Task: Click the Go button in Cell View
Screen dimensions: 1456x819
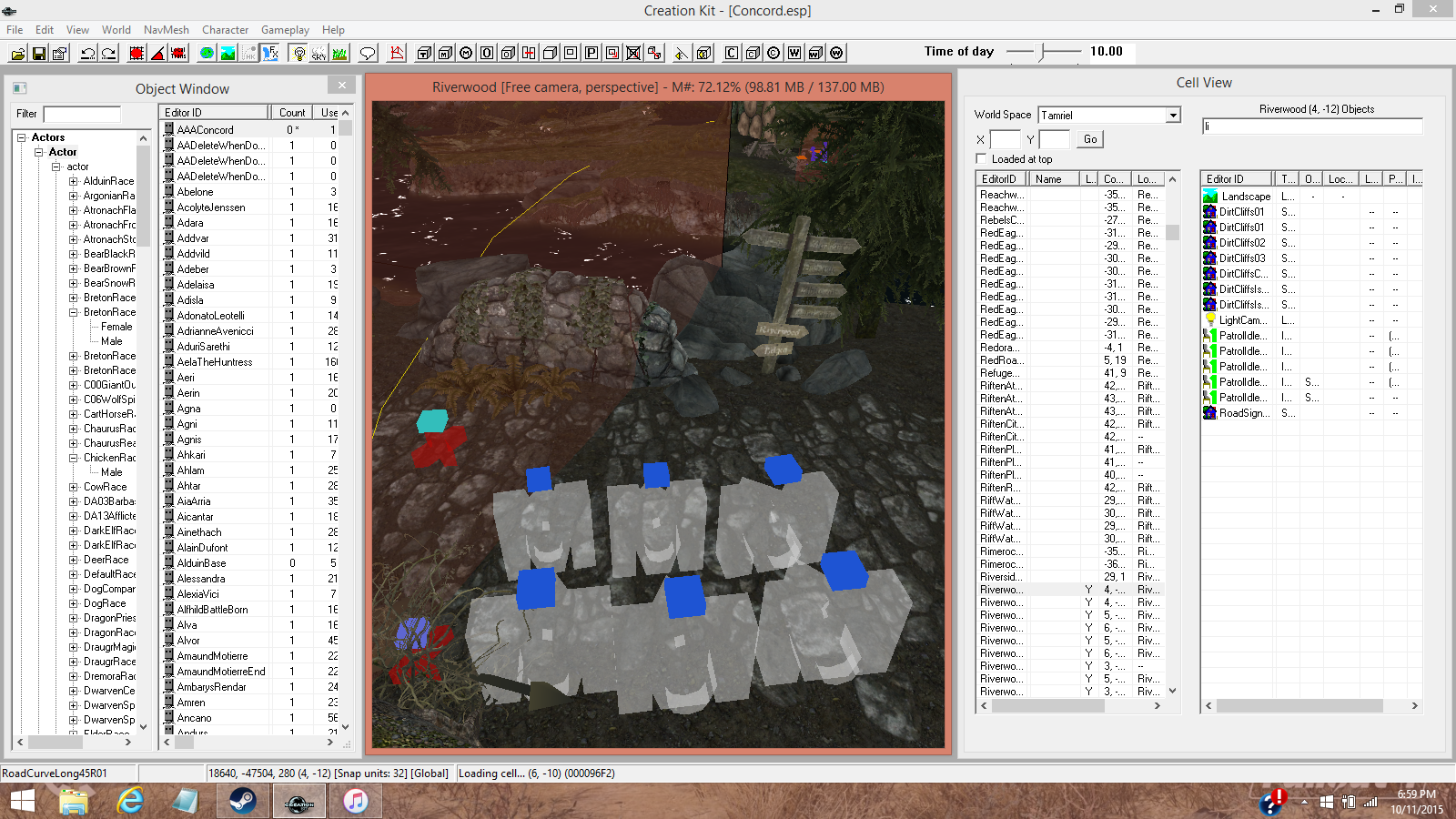Action: coord(1090,139)
